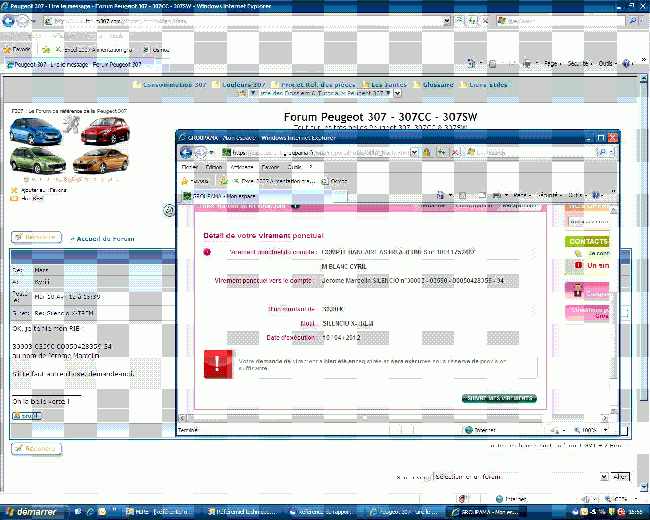Screen dimensions: 650x520
Task: Click forward arrow in Groupama window
Action: pyautogui.click(x=199, y=153)
